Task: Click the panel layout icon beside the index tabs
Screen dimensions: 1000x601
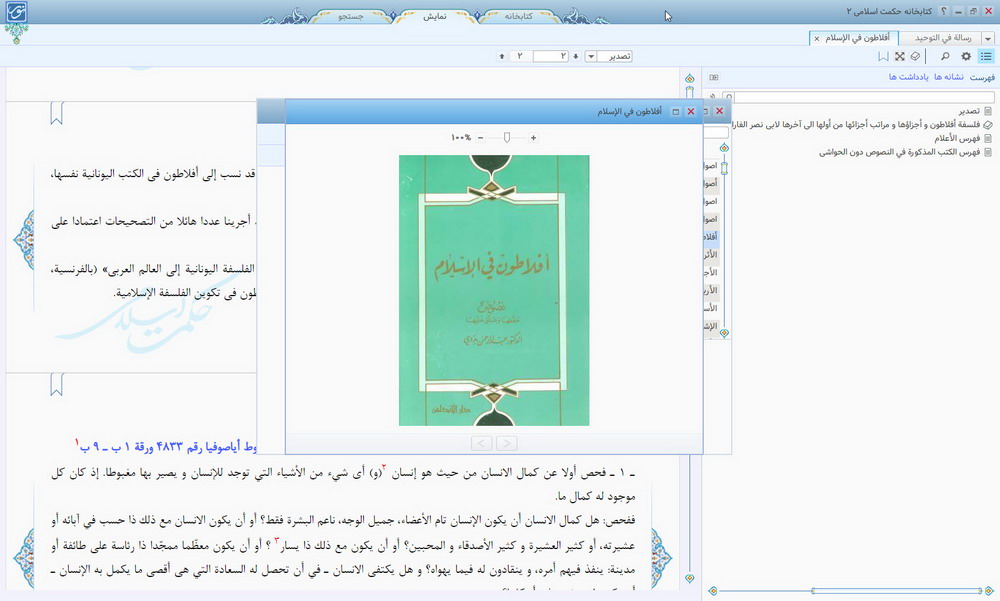Action: [714, 77]
